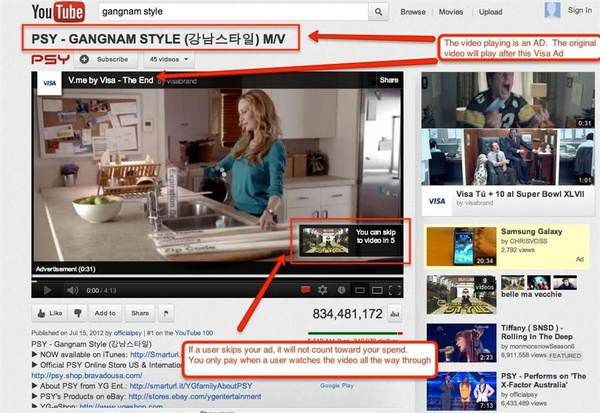Click the VISA logo in the sidebar card
This screenshot has width=600, height=413.
click(437, 201)
